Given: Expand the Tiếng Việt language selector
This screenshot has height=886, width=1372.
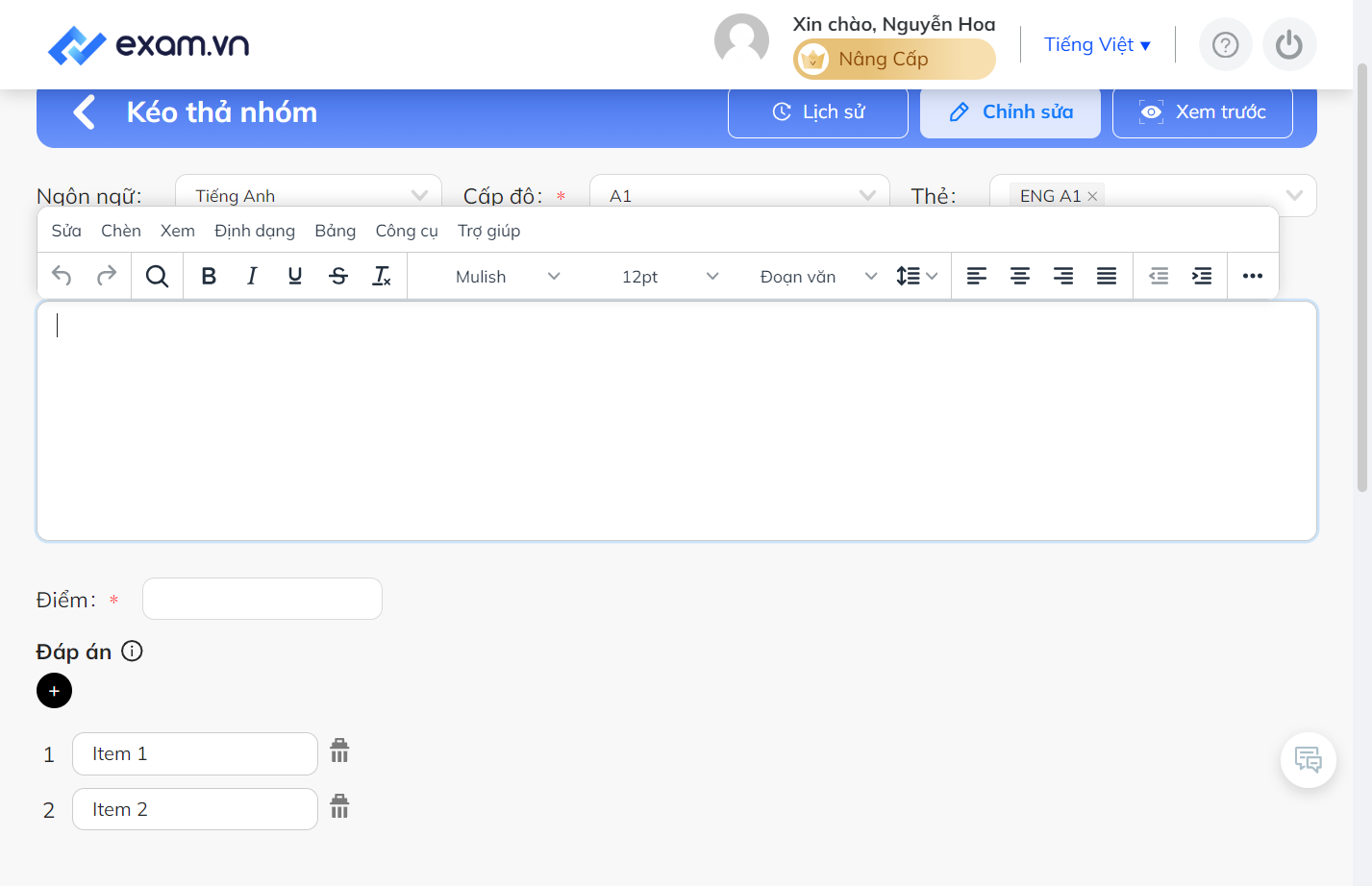Looking at the screenshot, I should pyautogui.click(x=1097, y=44).
